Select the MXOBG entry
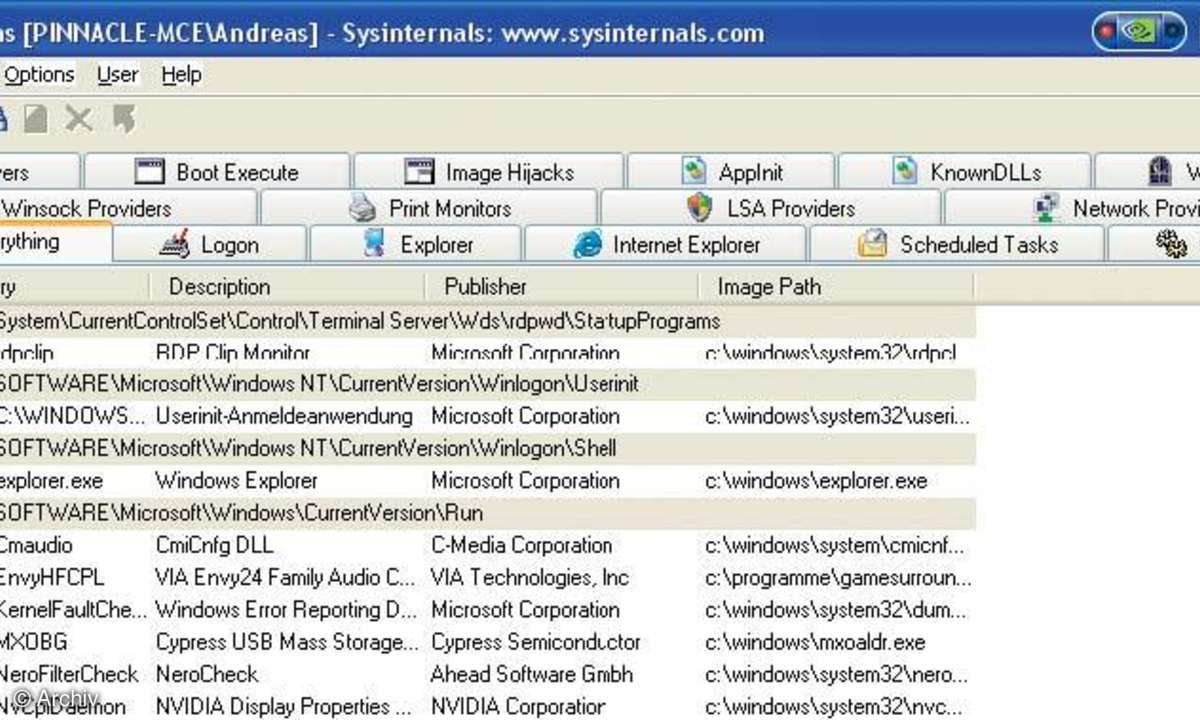The height and width of the screenshot is (720, 1200). pyautogui.click(x=33, y=642)
